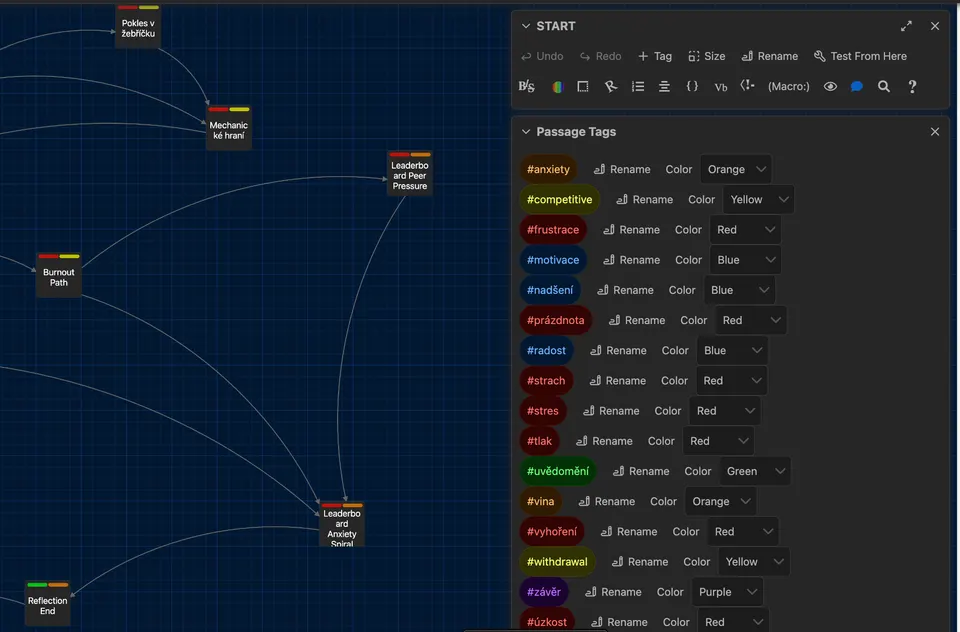Select the Burnout Path passage node

(59, 276)
